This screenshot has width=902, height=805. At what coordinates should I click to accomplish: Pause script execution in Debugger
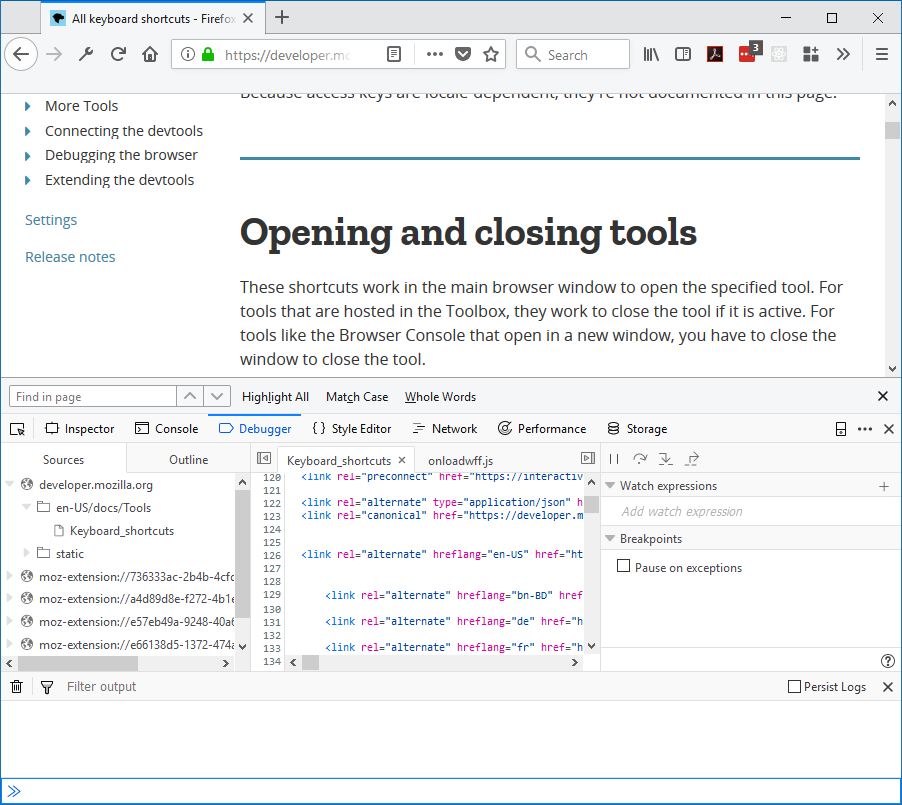[x=615, y=459]
